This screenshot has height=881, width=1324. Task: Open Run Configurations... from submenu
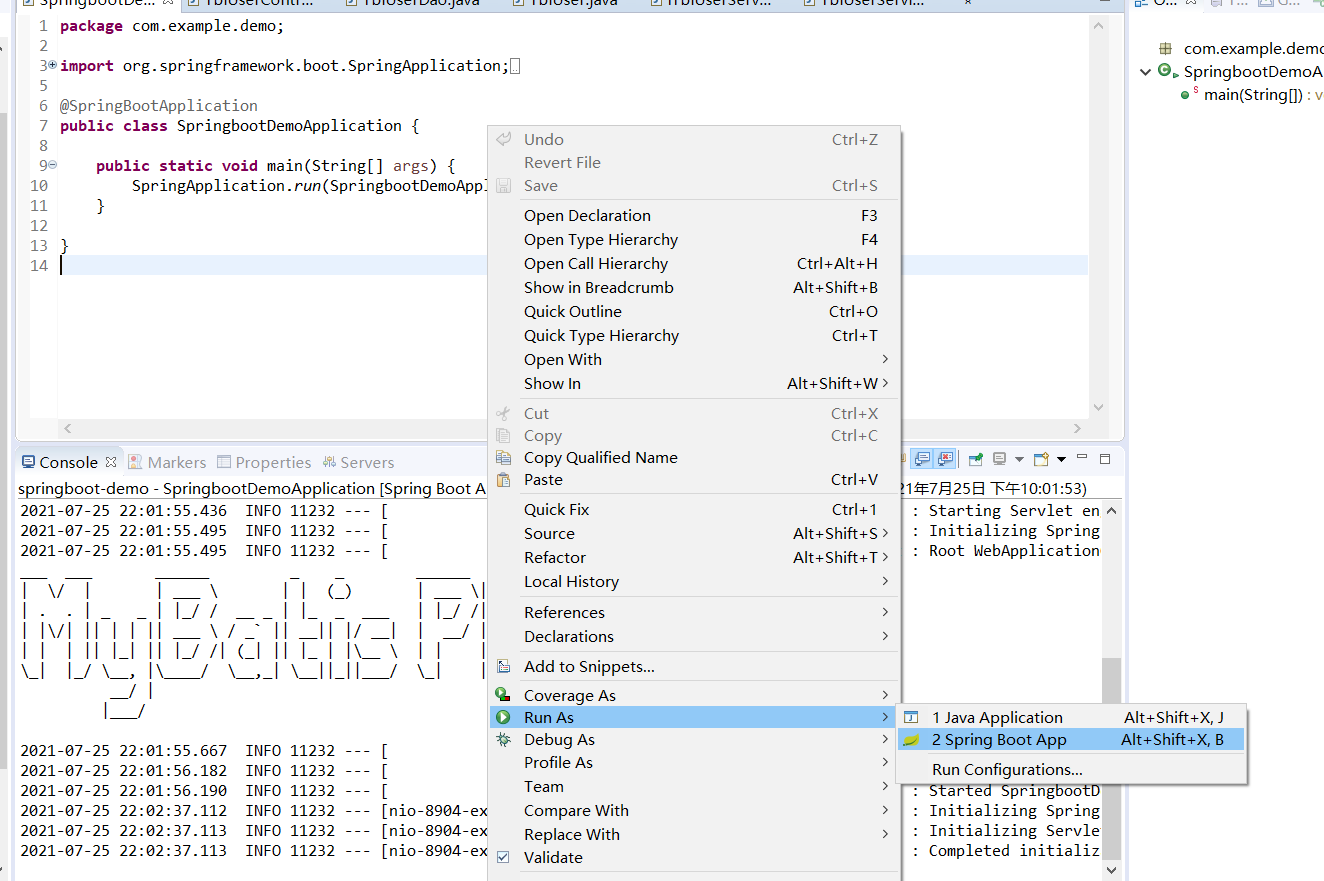pos(1071,770)
